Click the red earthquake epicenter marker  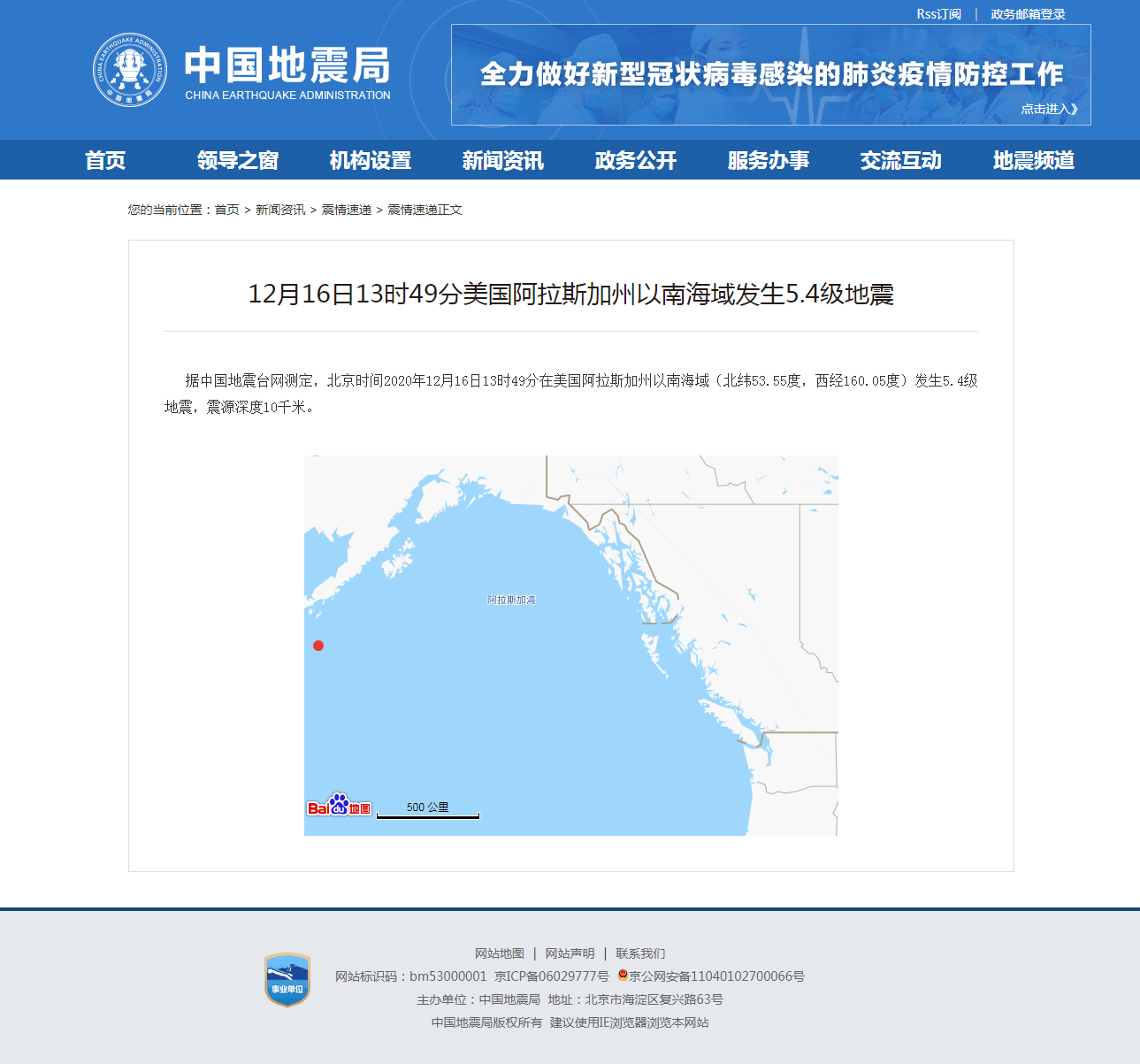click(318, 646)
